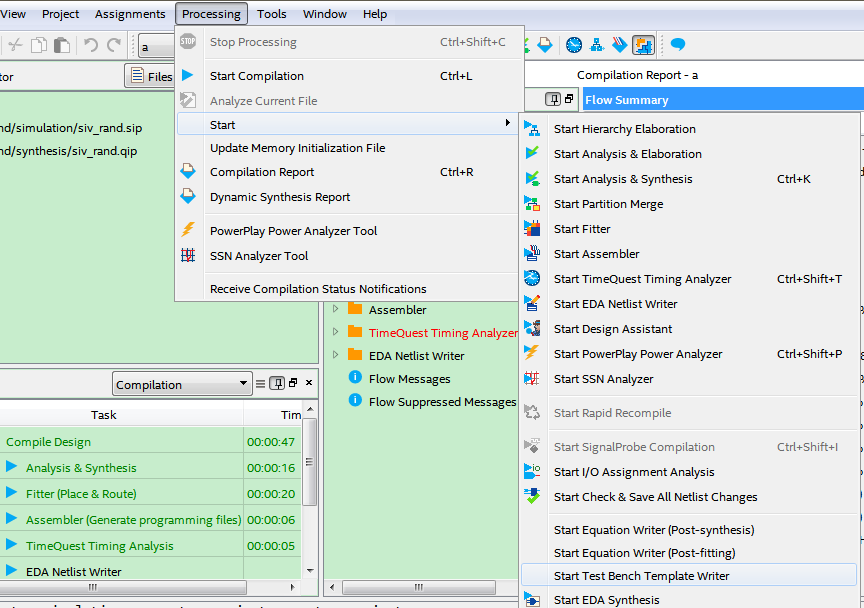Toggle float for the Tasks panel

[293, 384]
